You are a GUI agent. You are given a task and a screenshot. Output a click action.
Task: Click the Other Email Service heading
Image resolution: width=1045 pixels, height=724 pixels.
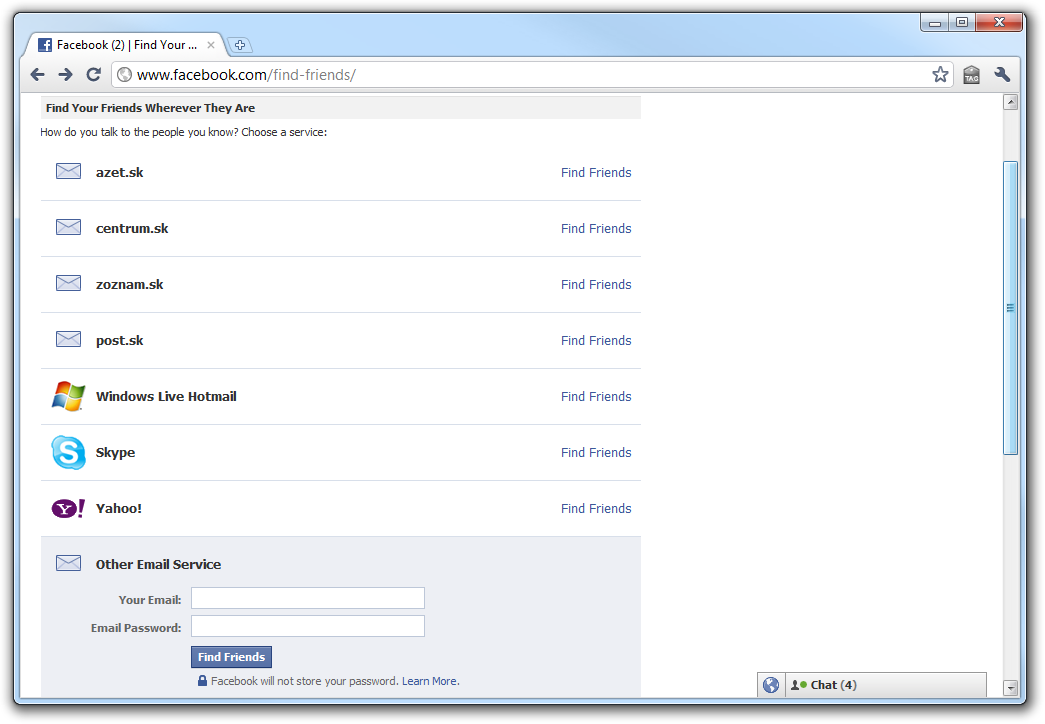pos(158,564)
